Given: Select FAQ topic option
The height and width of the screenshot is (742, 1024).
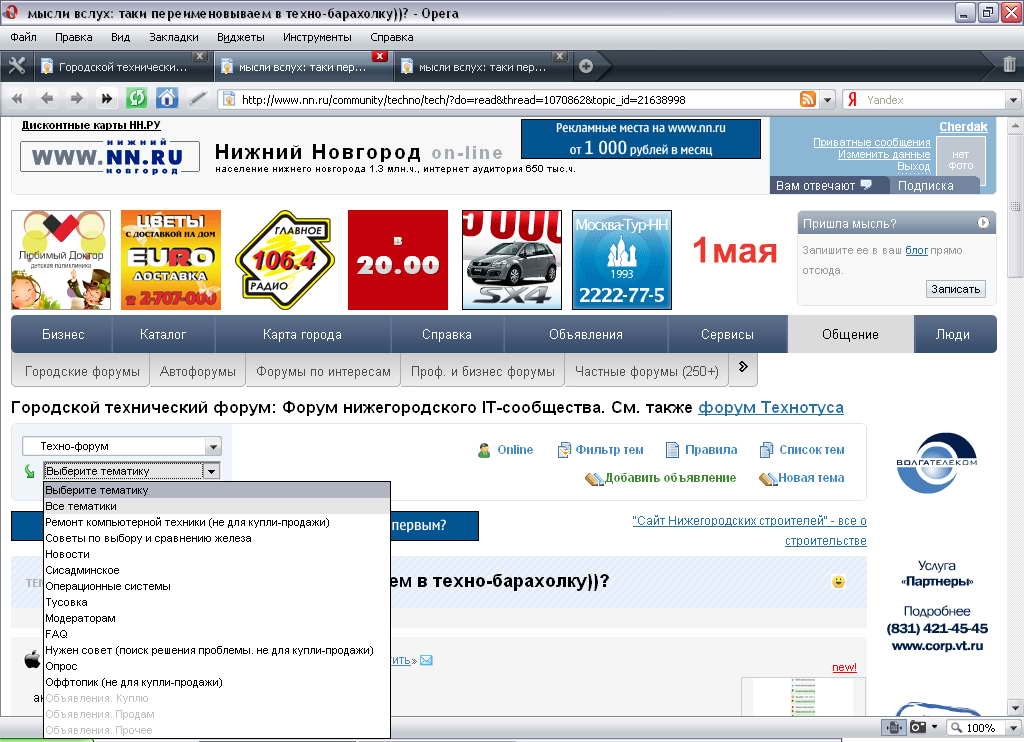Looking at the screenshot, I should [x=217, y=634].
